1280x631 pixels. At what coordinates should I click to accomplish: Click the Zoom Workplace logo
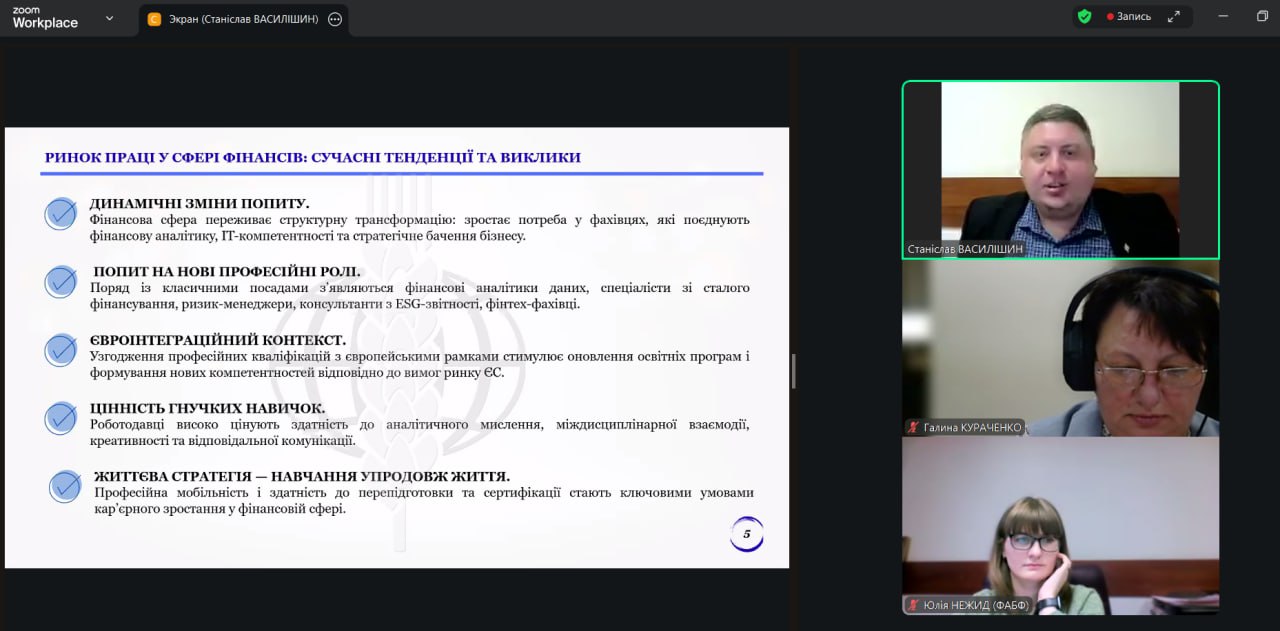tap(45, 17)
